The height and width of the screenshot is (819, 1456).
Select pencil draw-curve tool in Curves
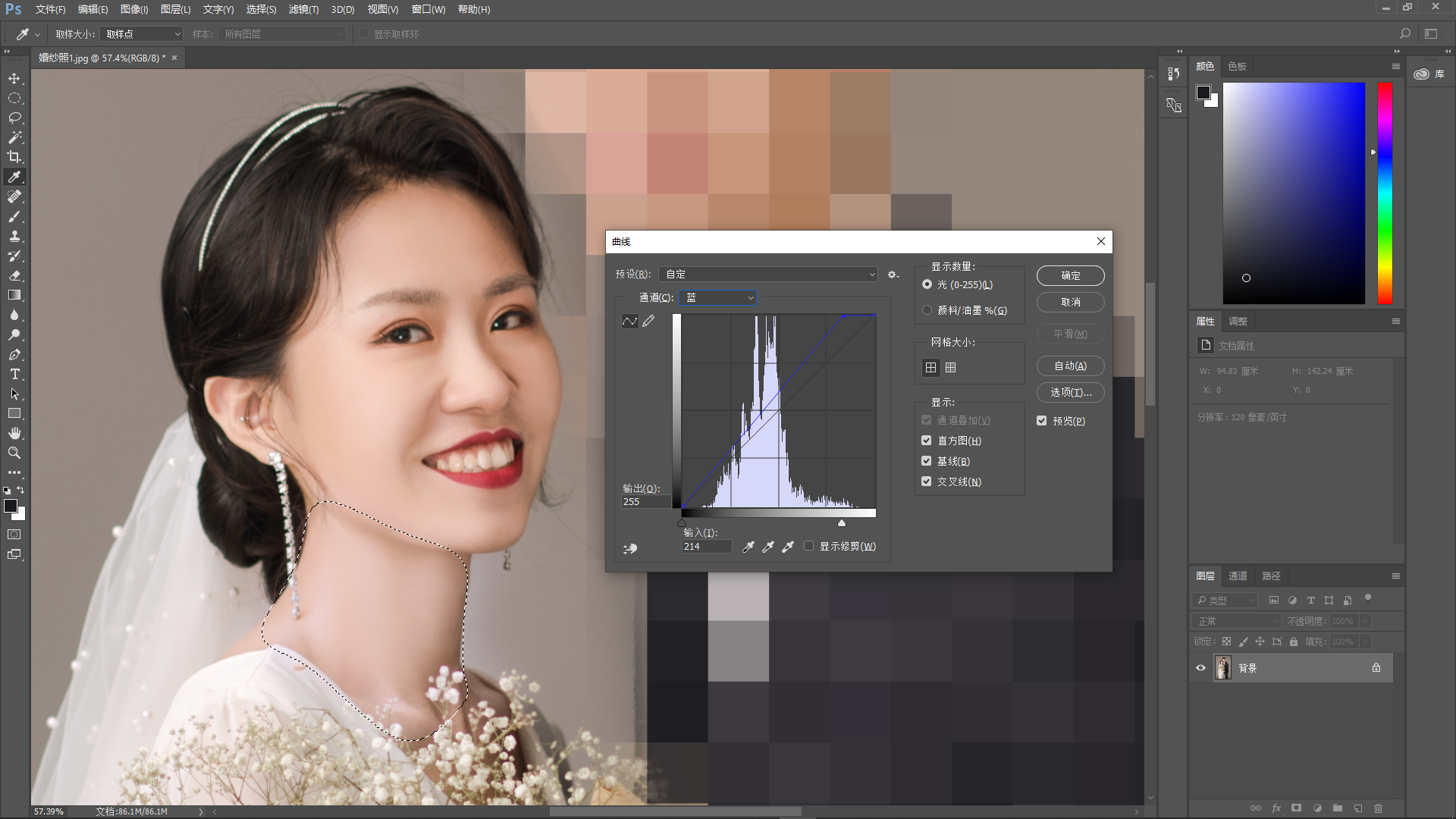(648, 322)
